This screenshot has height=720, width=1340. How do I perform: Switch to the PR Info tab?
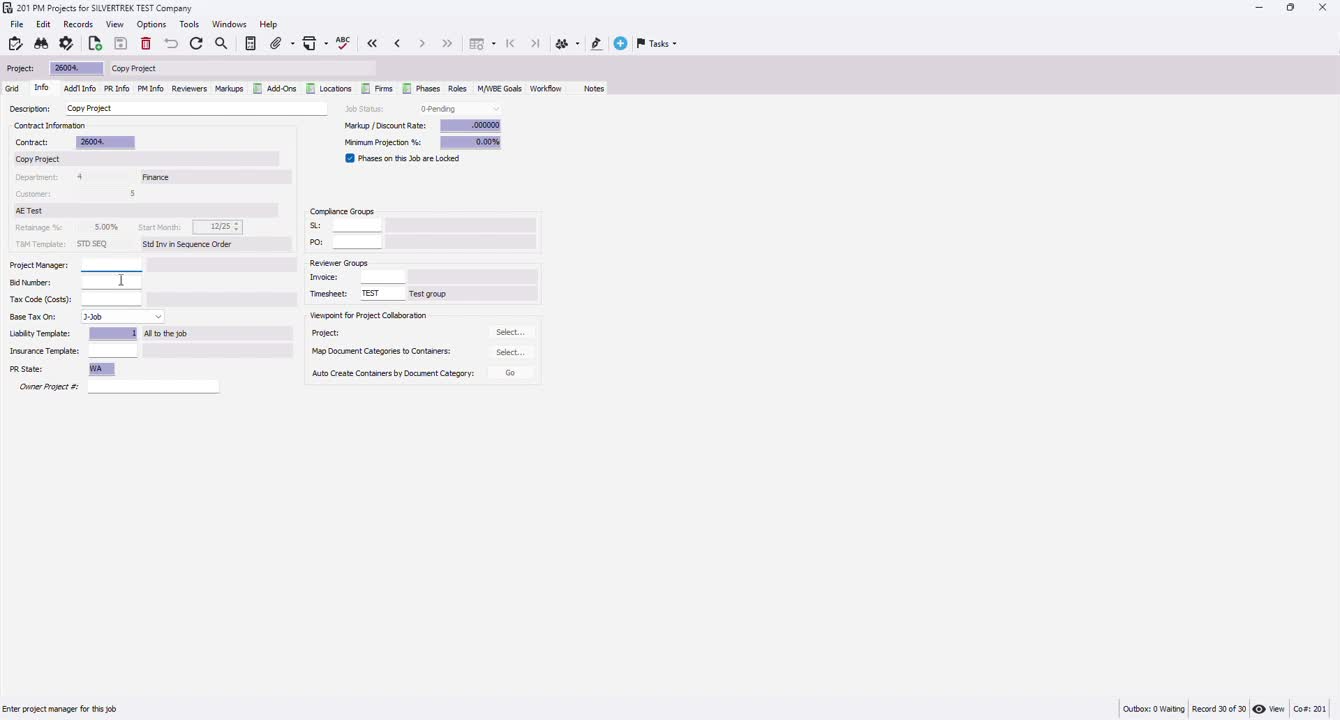pyautogui.click(x=117, y=89)
